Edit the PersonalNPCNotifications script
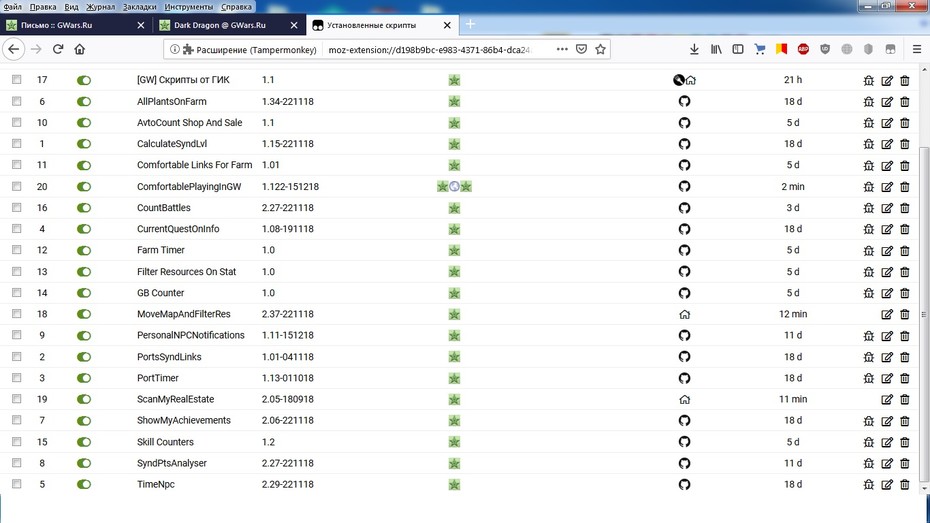The height and width of the screenshot is (523, 930). pos(887,336)
